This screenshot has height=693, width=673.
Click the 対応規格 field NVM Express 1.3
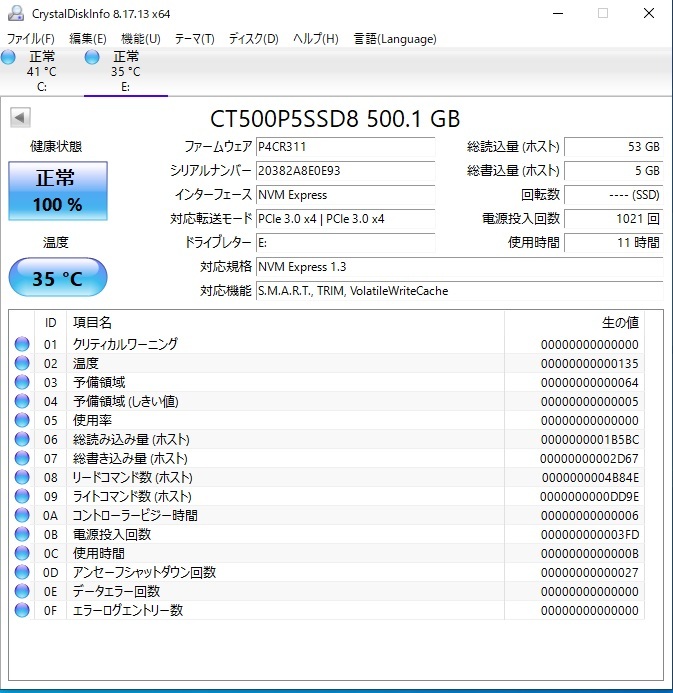460,267
